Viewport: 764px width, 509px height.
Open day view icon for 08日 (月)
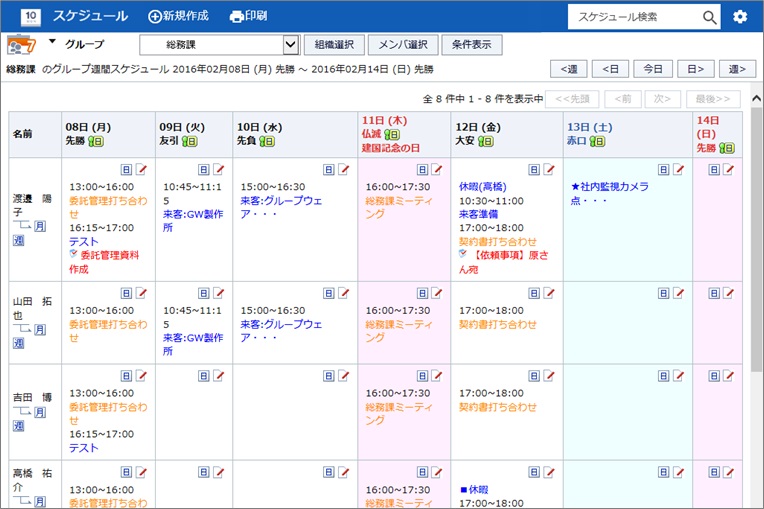(x=96, y=141)
